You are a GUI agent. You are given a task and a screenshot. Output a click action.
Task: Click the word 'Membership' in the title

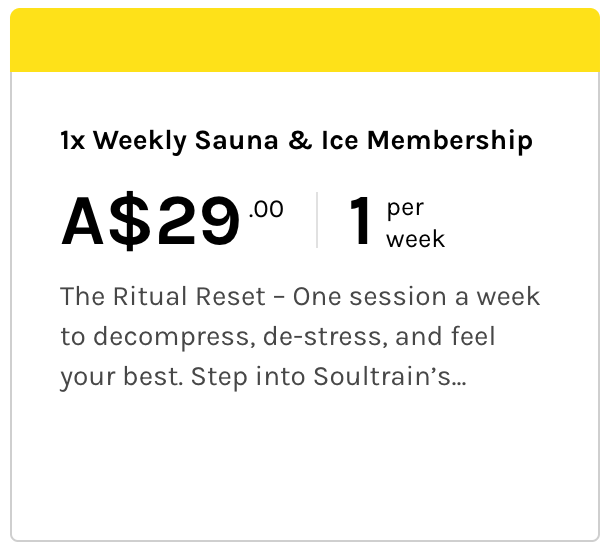click(x=450, y=140)
